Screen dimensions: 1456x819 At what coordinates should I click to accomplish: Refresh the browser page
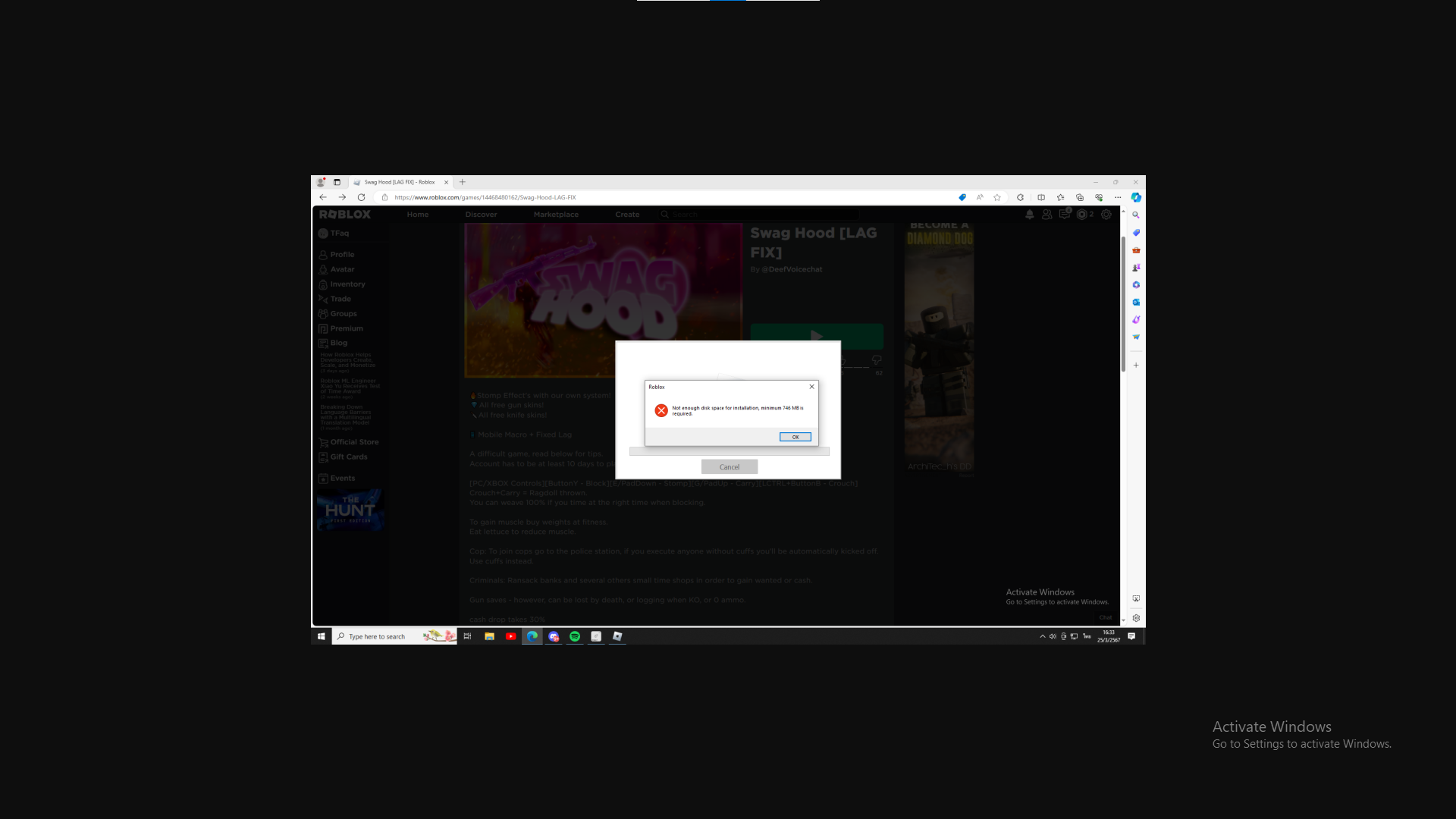[x=361, y=197]
